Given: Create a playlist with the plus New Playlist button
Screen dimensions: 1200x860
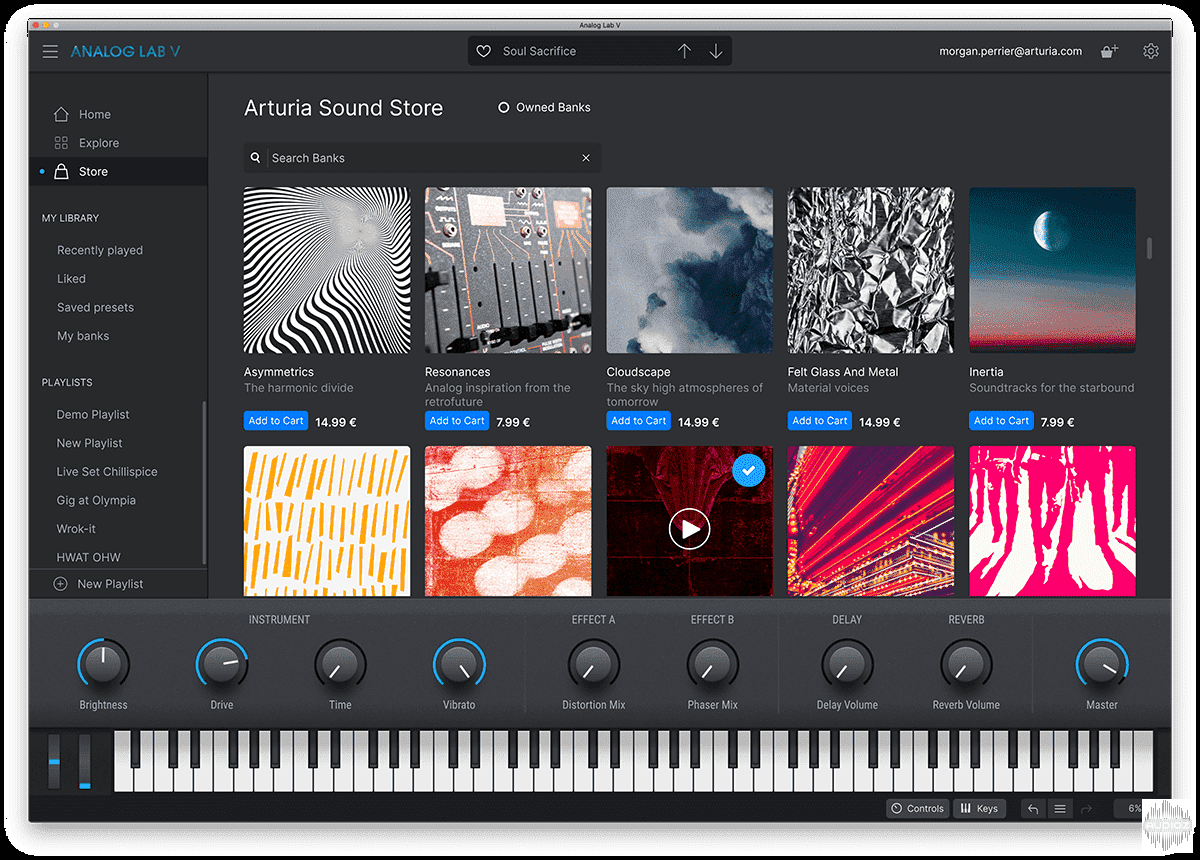Looking at the screenshot, I should click(x=98, y=584).
